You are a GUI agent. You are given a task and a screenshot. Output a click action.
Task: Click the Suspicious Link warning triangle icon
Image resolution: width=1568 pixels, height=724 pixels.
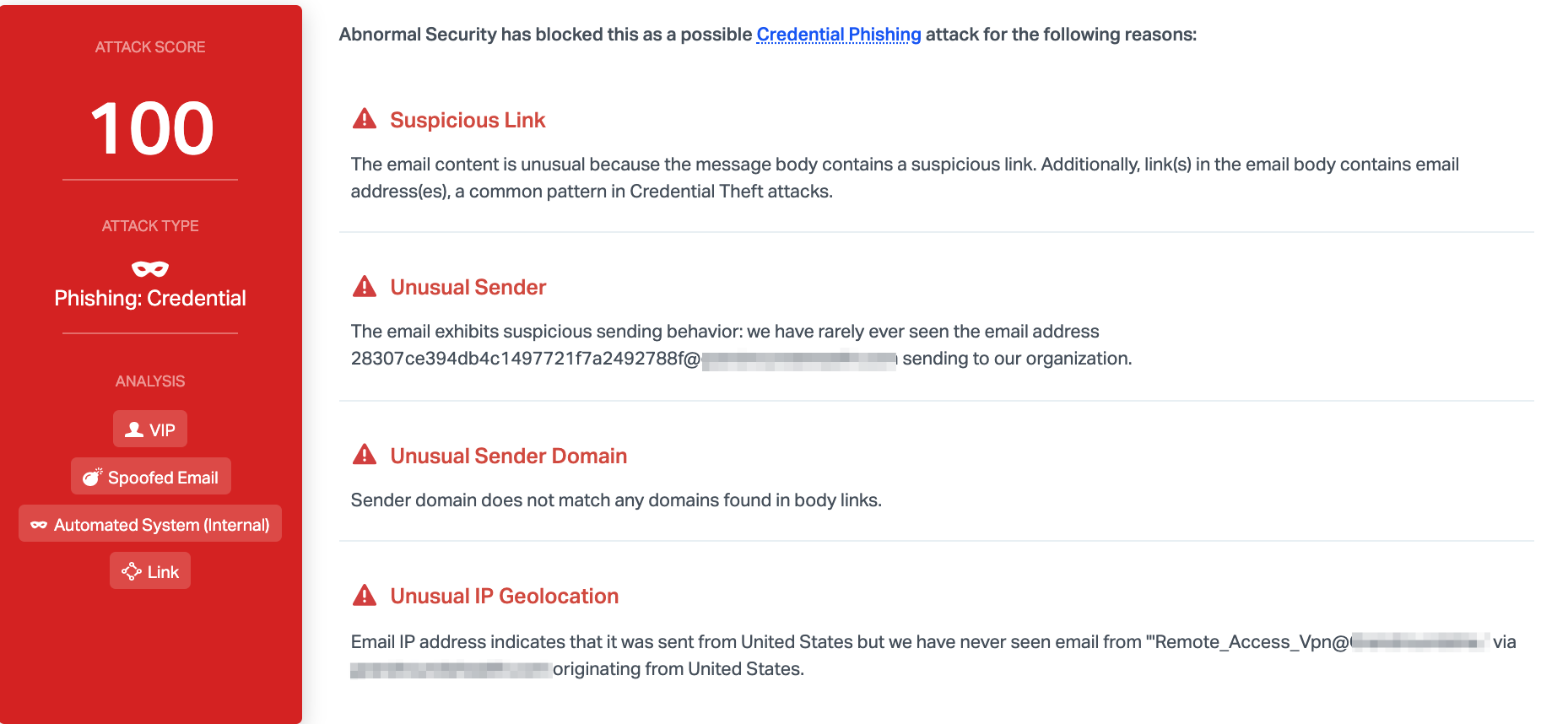coord(365,119)
